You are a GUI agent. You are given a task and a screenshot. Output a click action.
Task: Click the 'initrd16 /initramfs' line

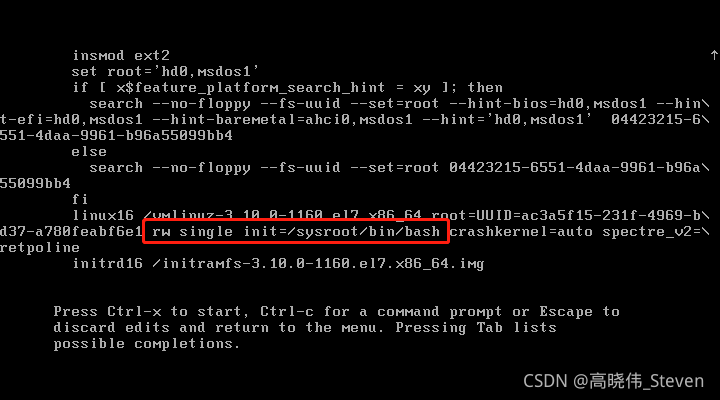click(278, 264)
